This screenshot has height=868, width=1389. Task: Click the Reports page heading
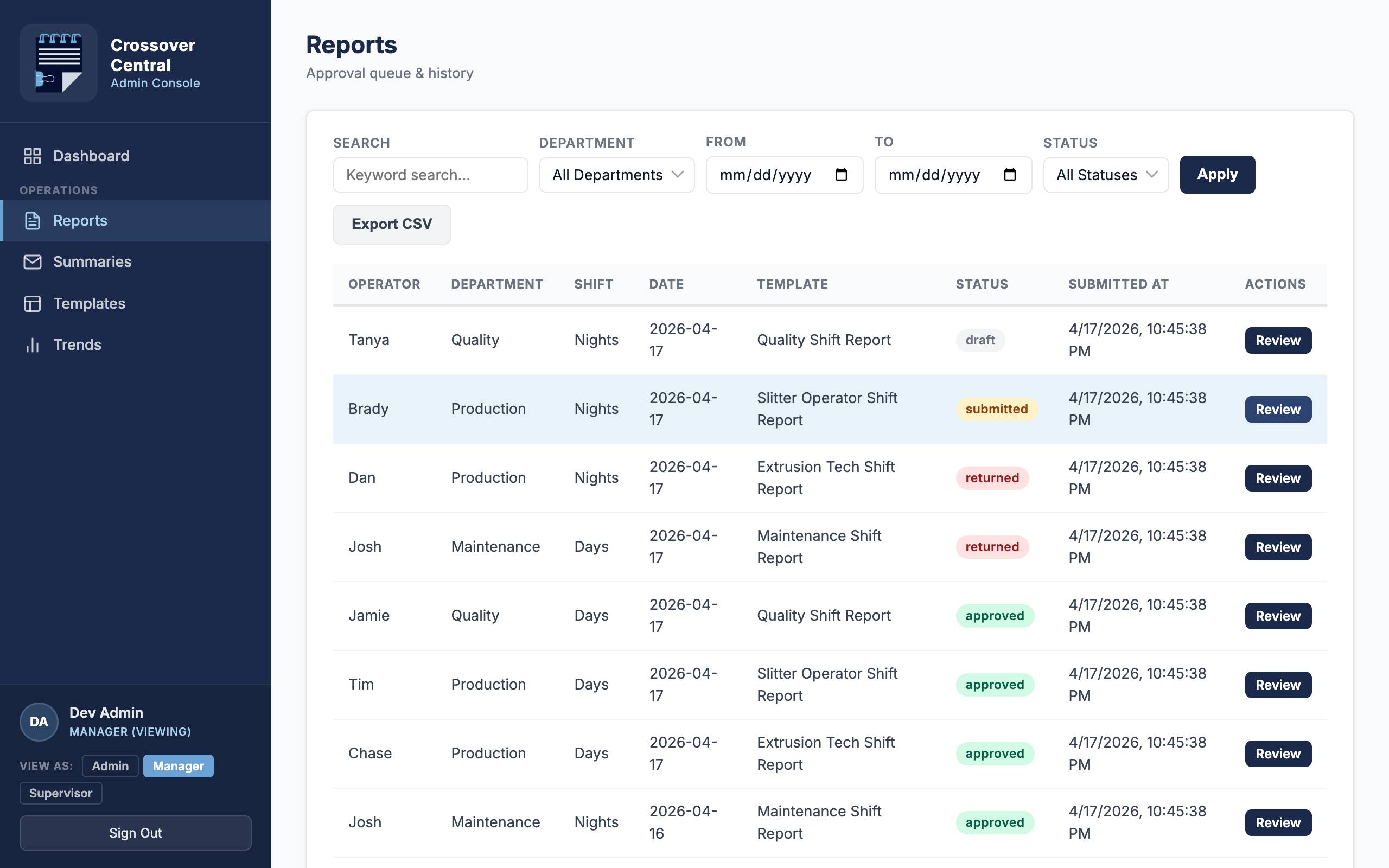(351, 45)
